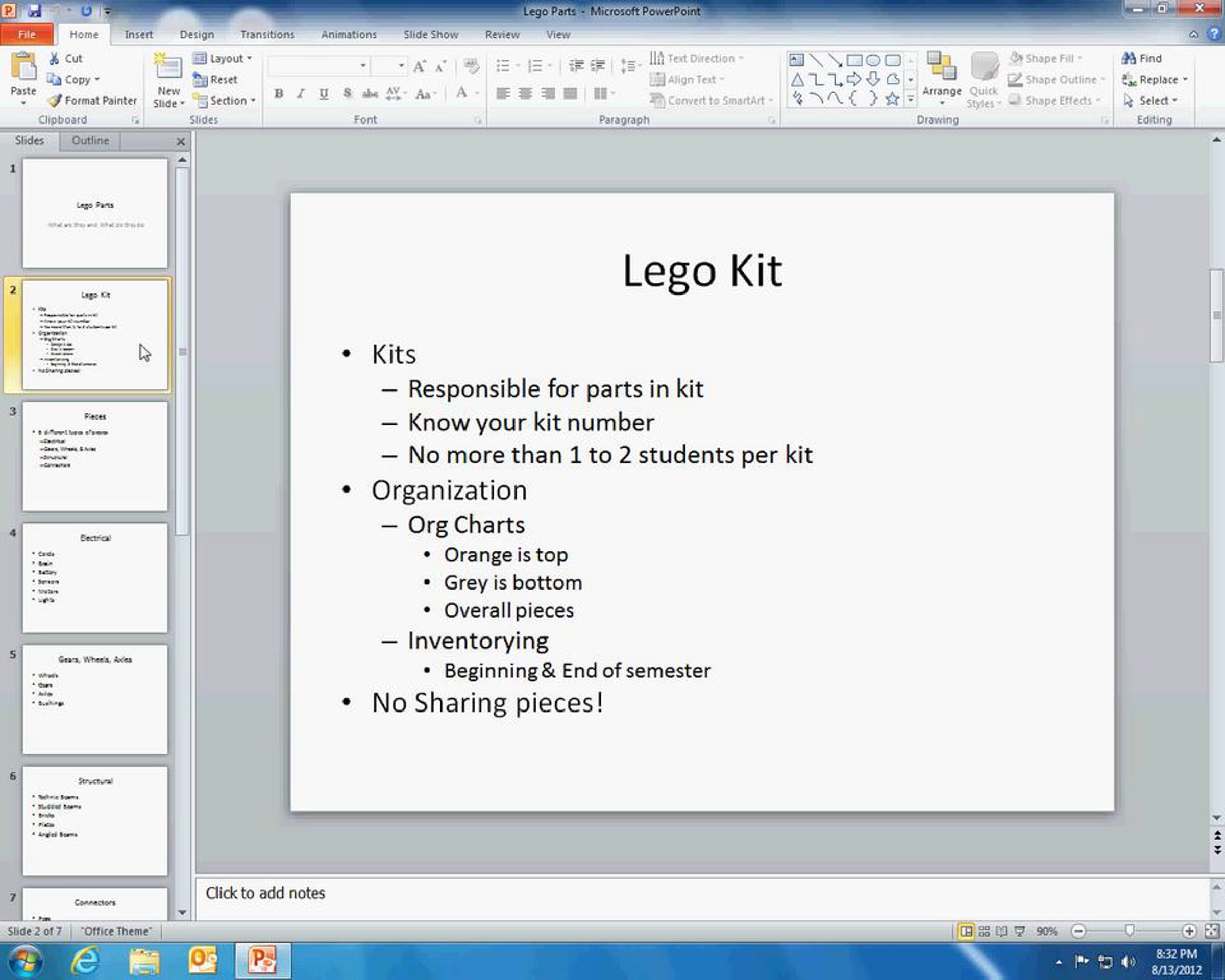Click the Format Painter brush icon
Viewport: 1225px width, 980px height.
click(55, 101)
